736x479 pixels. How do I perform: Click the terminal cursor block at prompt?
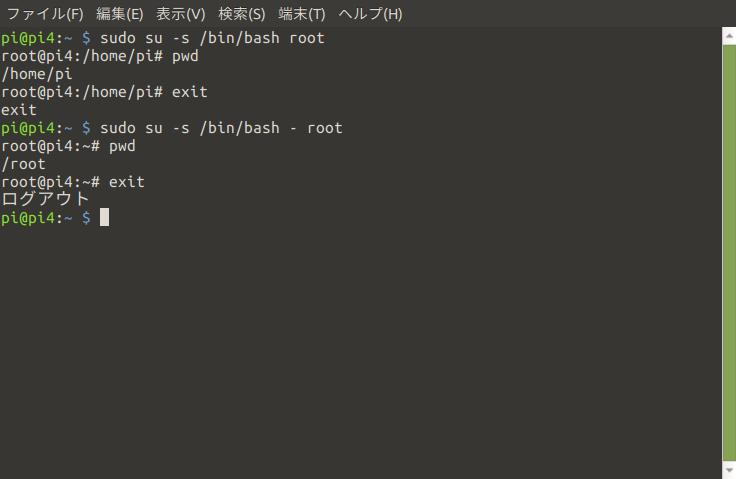104,217
